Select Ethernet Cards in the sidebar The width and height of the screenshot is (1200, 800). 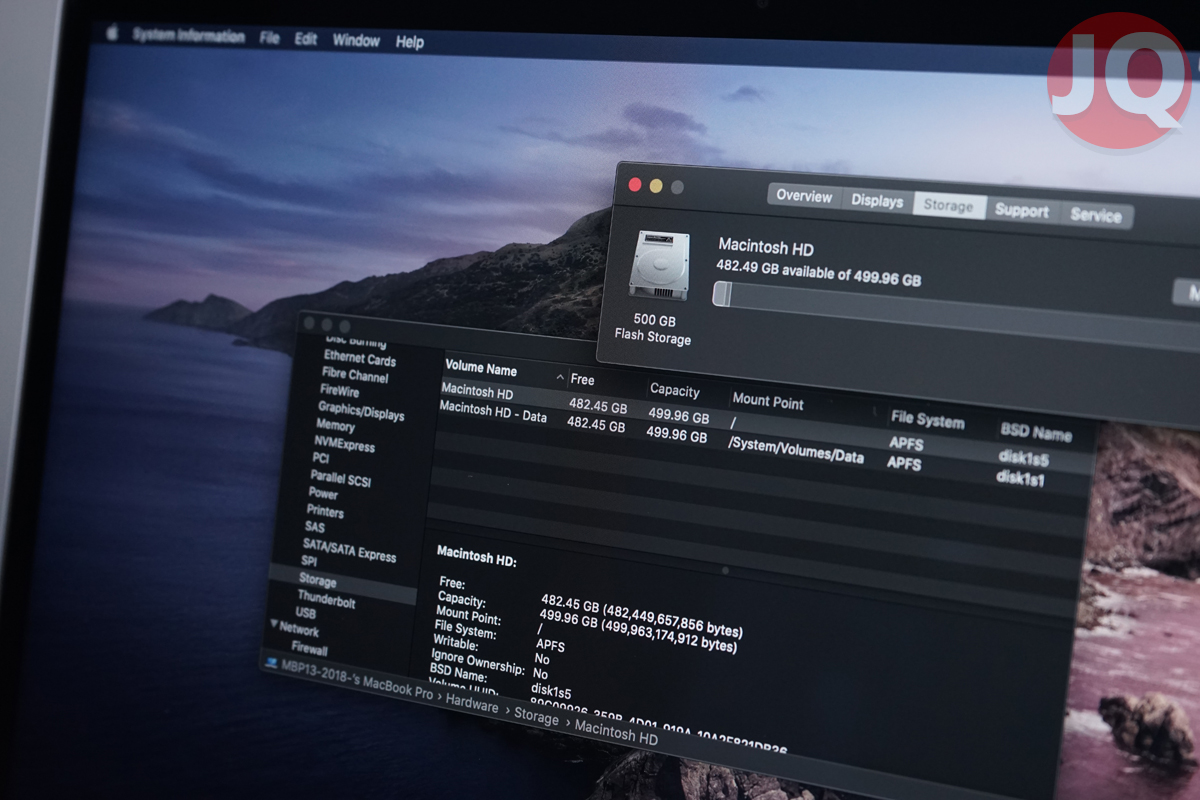click(360, 359)
